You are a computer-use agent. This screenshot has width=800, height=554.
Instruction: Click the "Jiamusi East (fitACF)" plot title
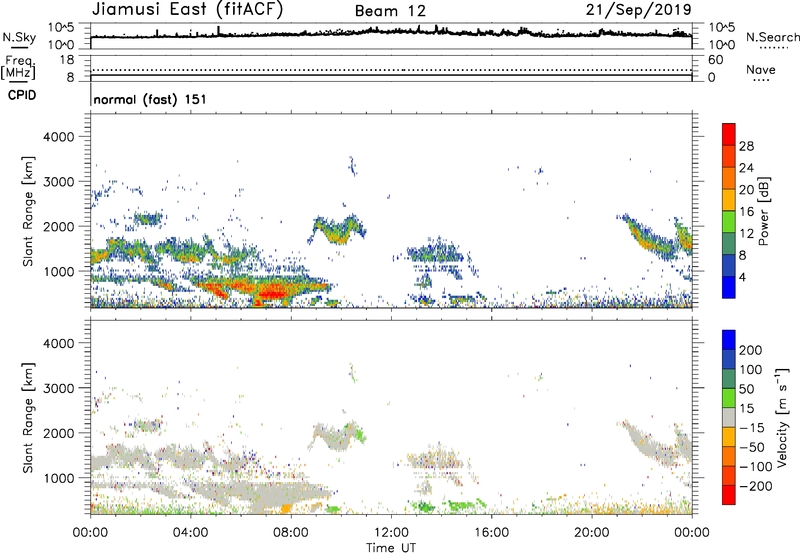tap(187, 9)
